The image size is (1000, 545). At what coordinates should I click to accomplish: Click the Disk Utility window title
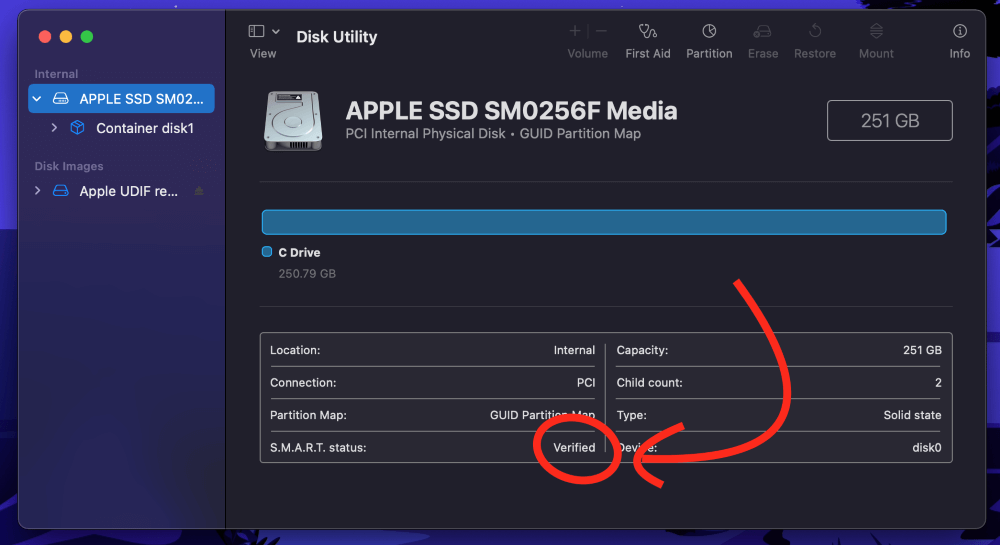[x=337, y=37]
